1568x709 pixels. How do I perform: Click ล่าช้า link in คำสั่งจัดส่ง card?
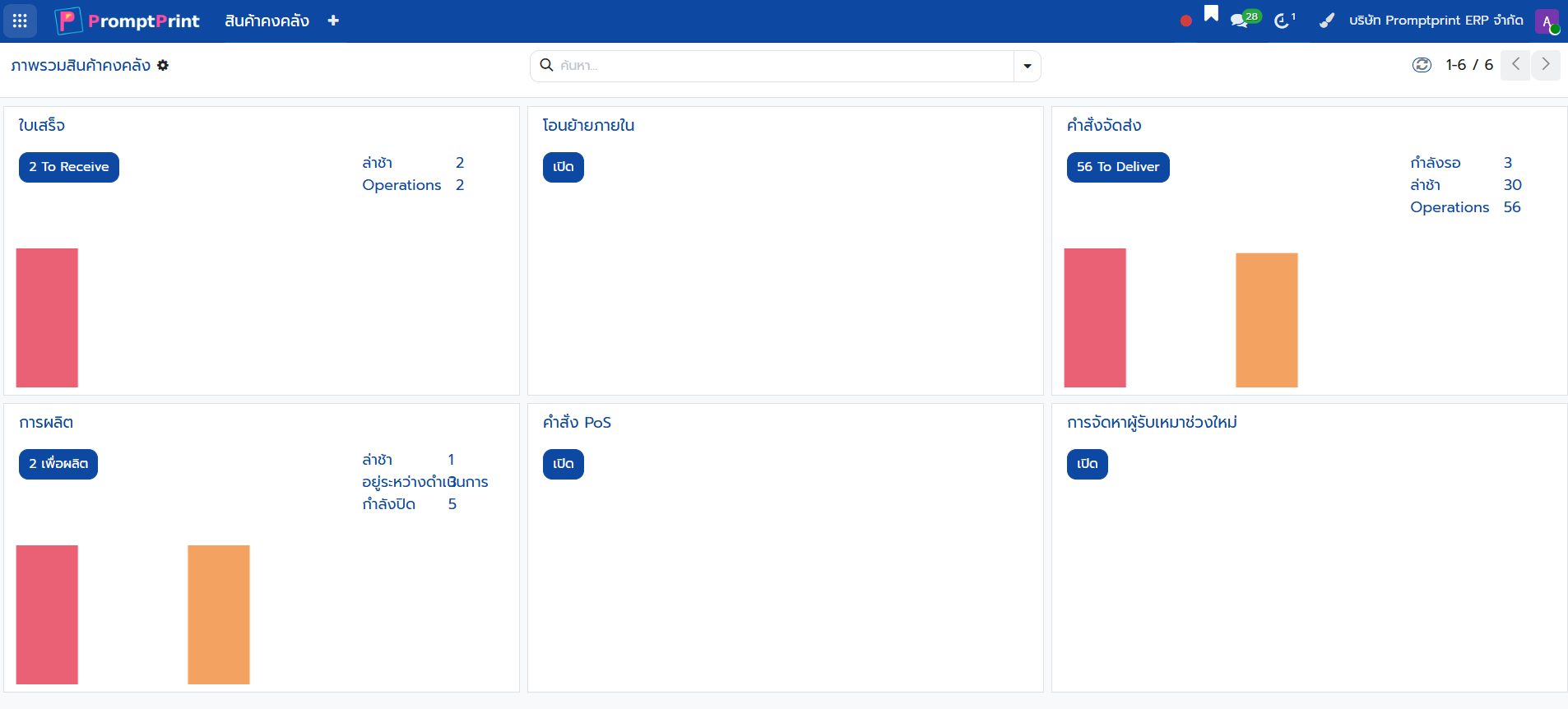[1426, 185]
